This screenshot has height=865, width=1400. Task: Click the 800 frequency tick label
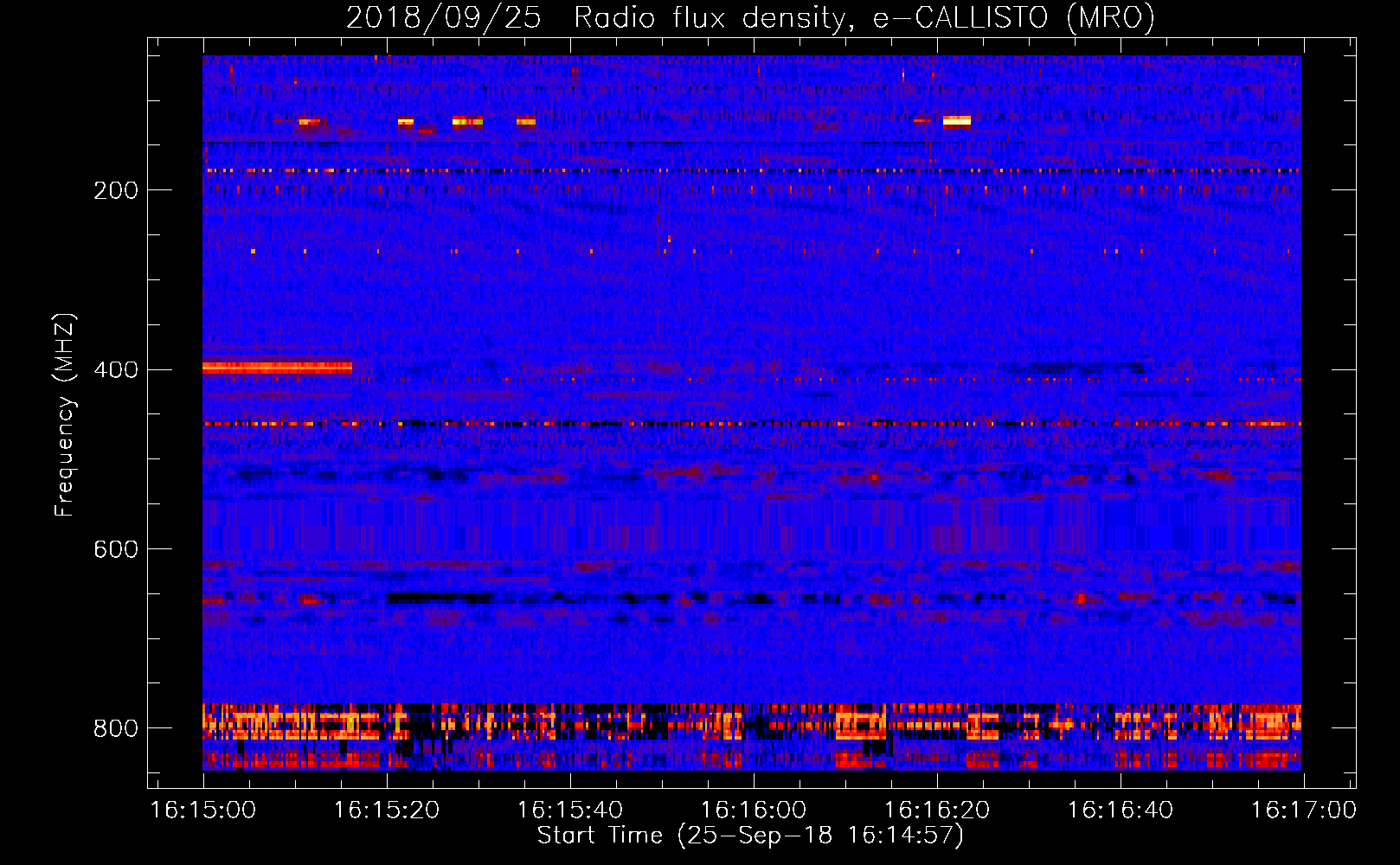coord(116,729)
